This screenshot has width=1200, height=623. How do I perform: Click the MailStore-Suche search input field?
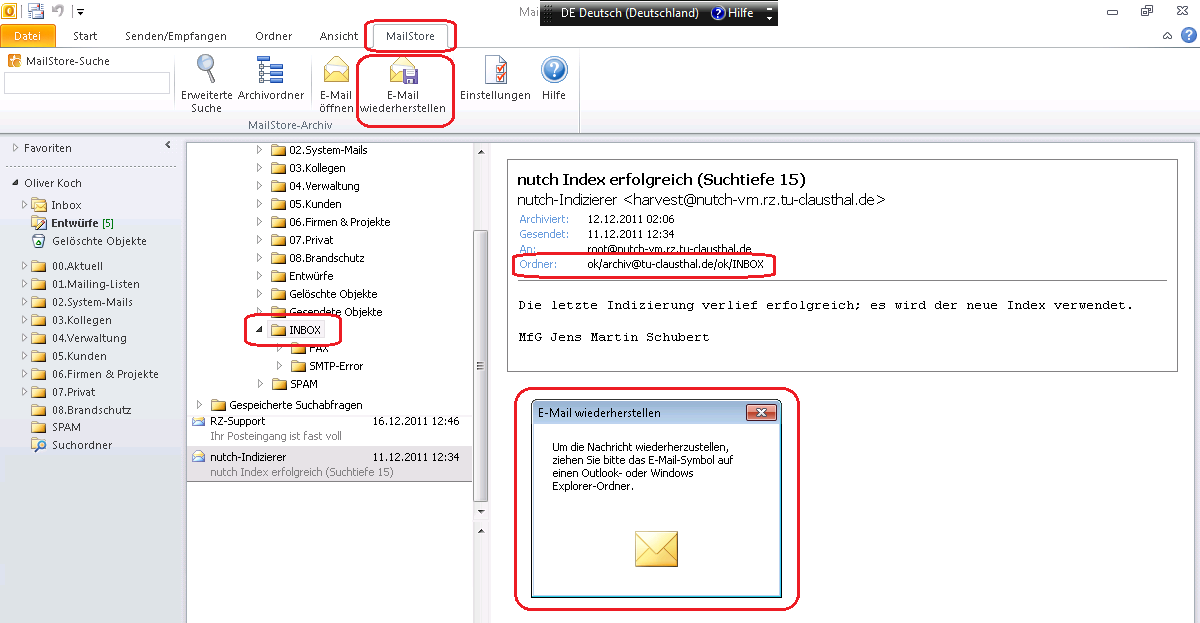pyautogui.click(x=87, y=83)
